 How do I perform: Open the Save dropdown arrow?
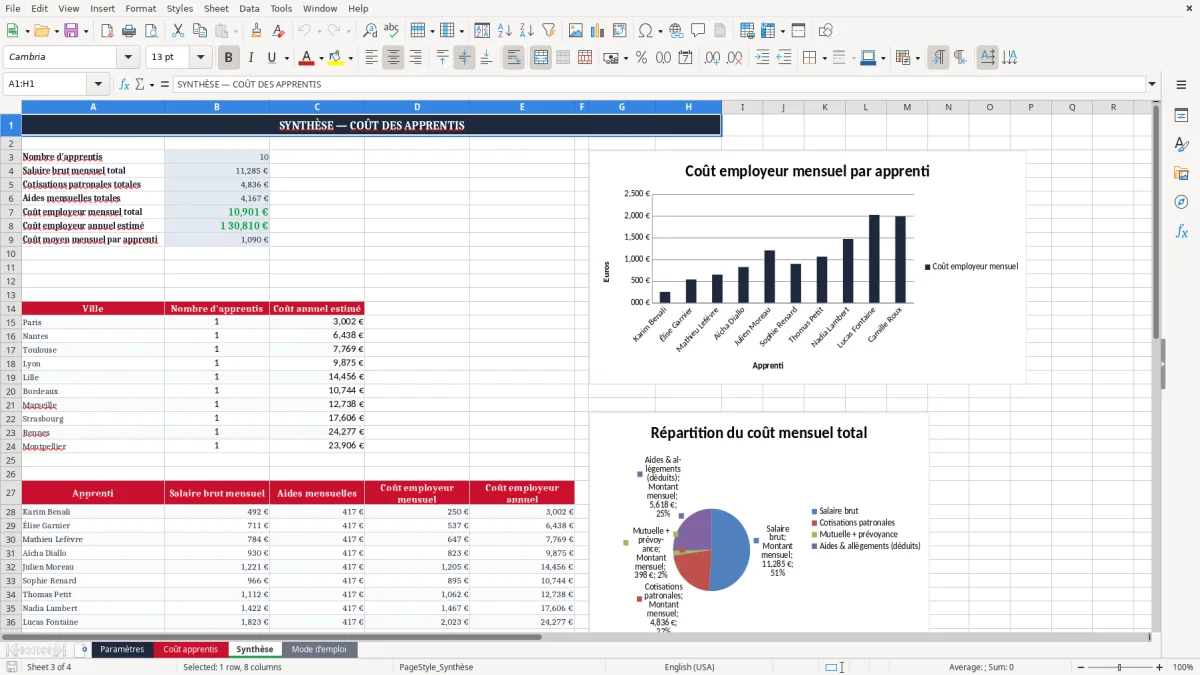(85, 31)
